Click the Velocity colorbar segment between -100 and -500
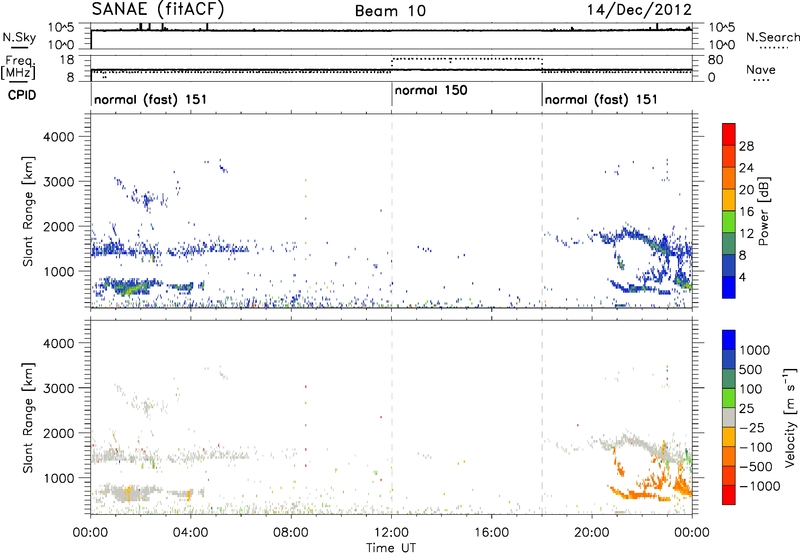 [729, 456]
